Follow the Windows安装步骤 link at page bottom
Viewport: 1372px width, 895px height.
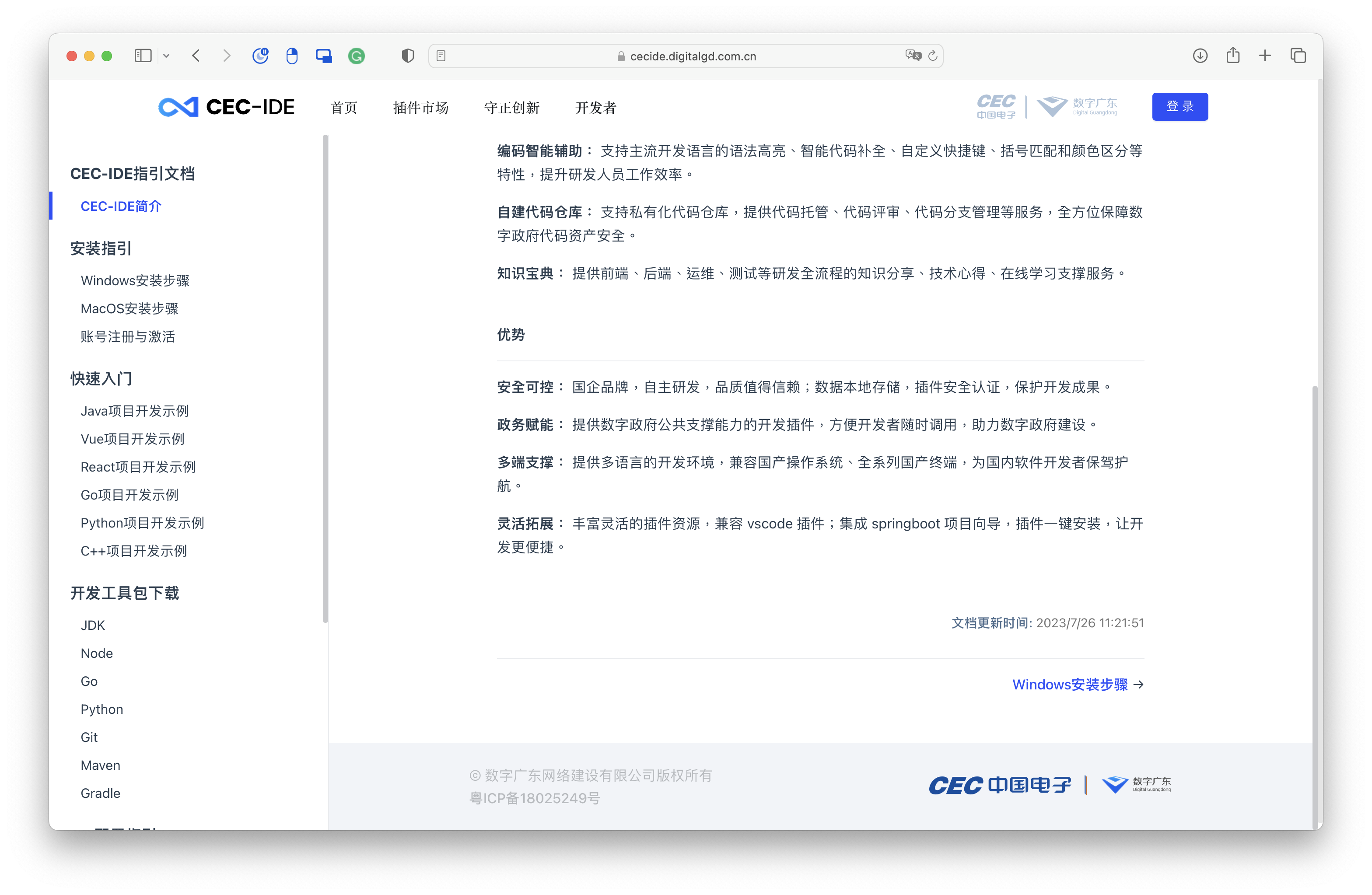pos(1071,684)
